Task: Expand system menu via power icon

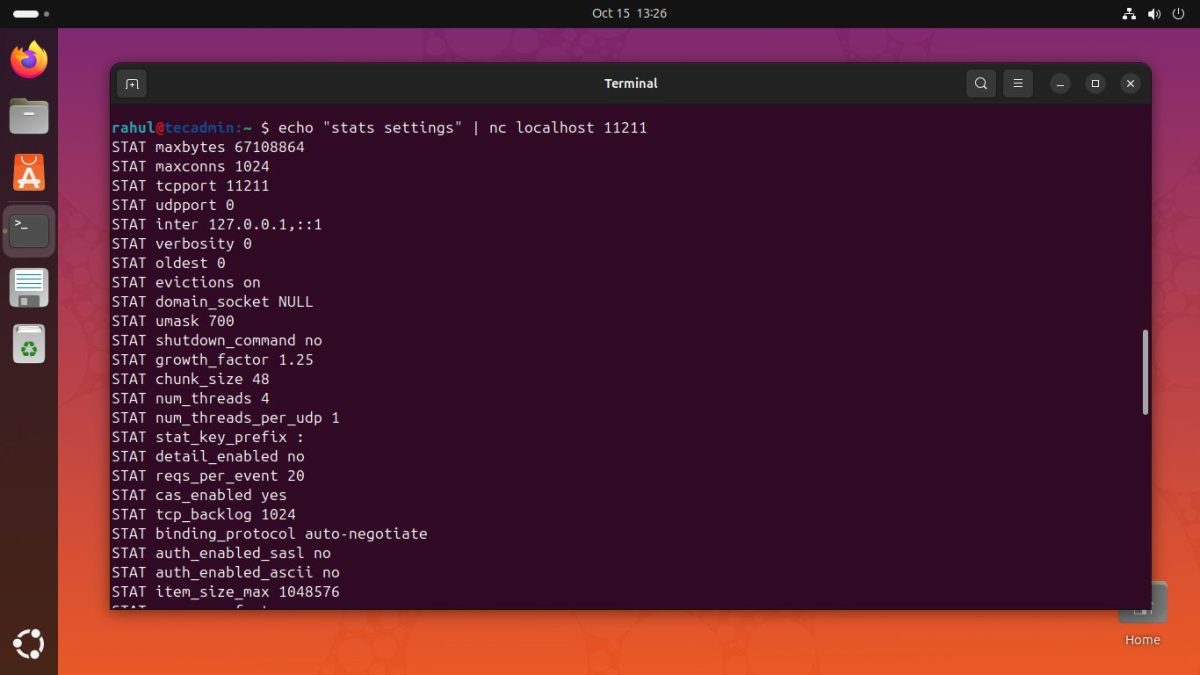Action: [1178, 14]
